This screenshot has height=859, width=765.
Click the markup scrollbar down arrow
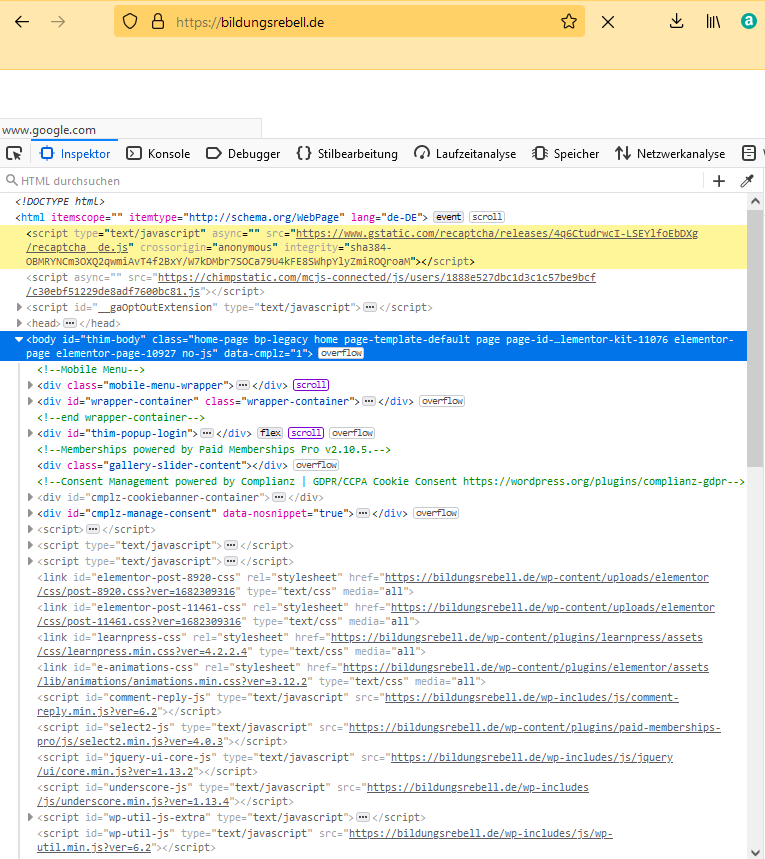click(x=755, y=852)
